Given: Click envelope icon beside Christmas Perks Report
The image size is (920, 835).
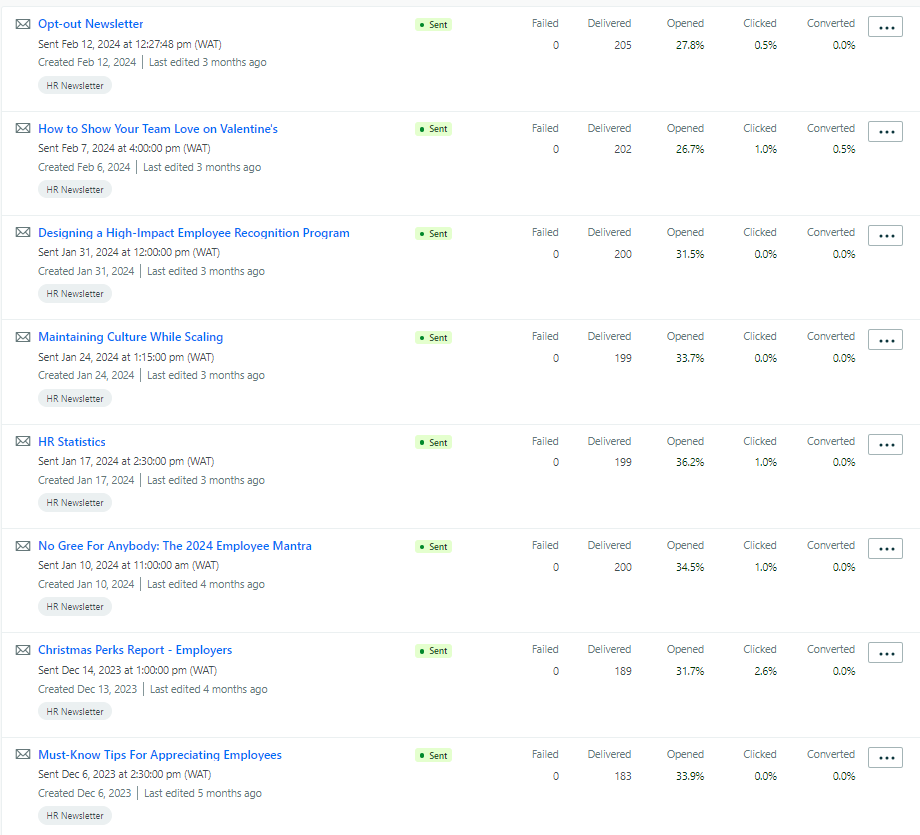Looking at the screenshot, I should 23,650.
